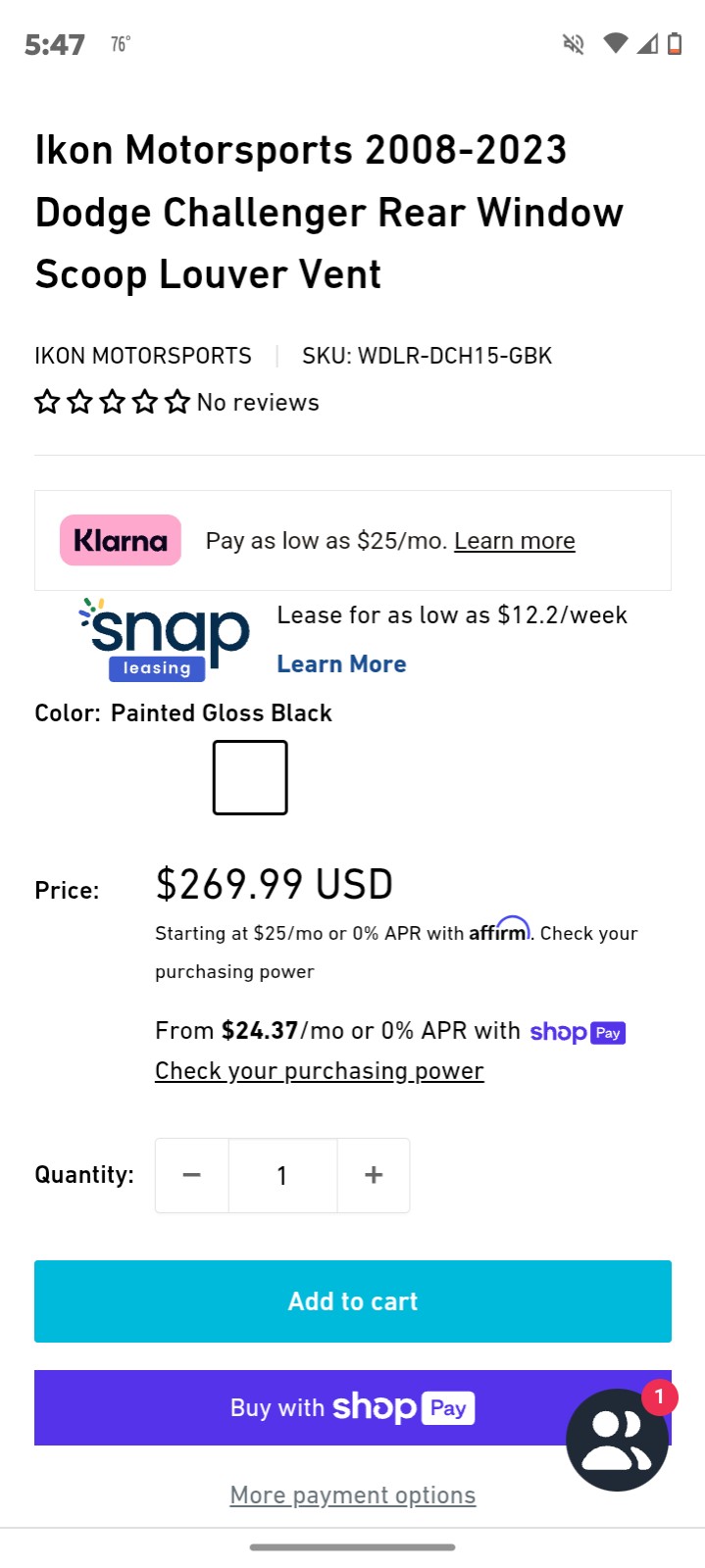Tap the Wi-Fi signal status icon

[616, 44]
